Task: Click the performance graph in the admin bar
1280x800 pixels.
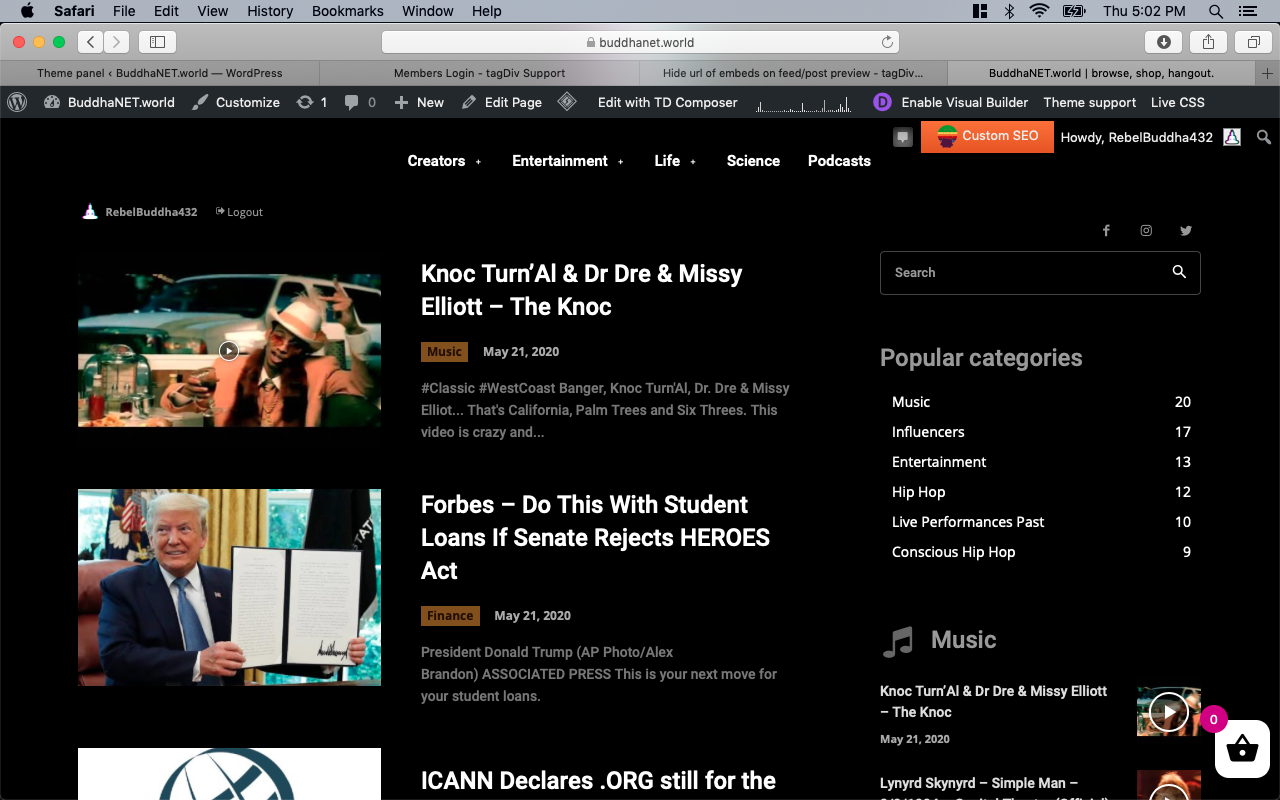Action: [804, 103]
